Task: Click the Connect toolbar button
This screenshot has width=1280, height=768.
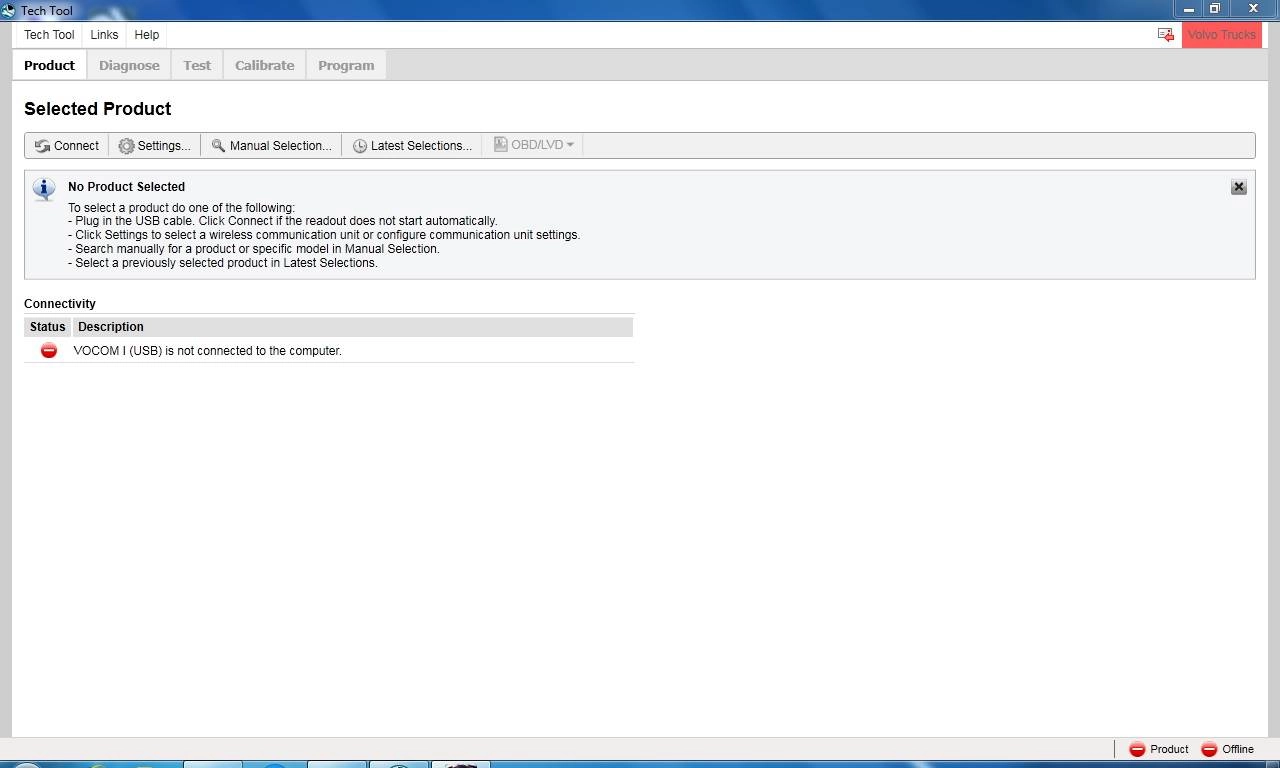Action: click(x=67, y=145)
